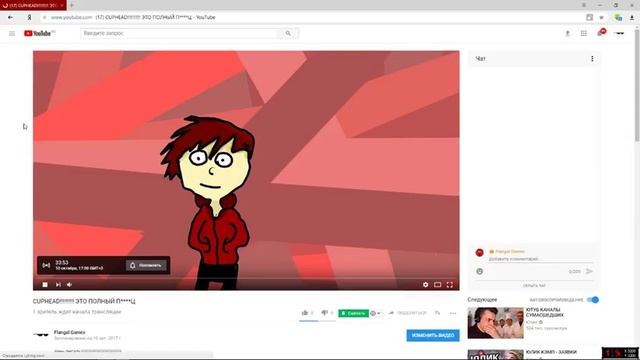Switch to theater mode
The width and height of the screenshot is (640, 360).
(x=438, y=284)
